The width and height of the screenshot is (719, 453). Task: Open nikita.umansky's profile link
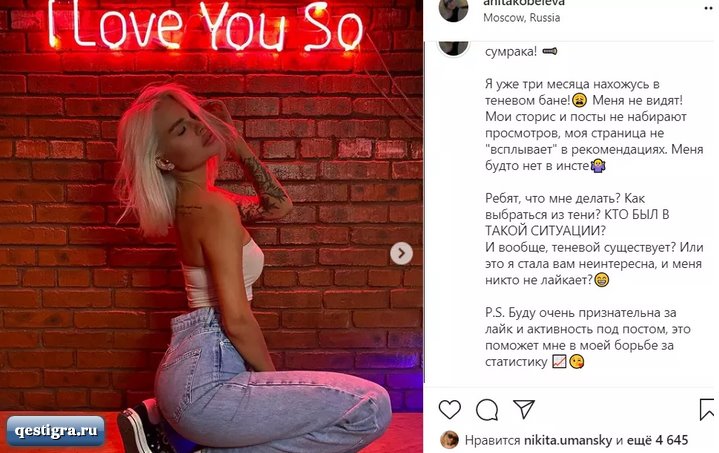568,440
